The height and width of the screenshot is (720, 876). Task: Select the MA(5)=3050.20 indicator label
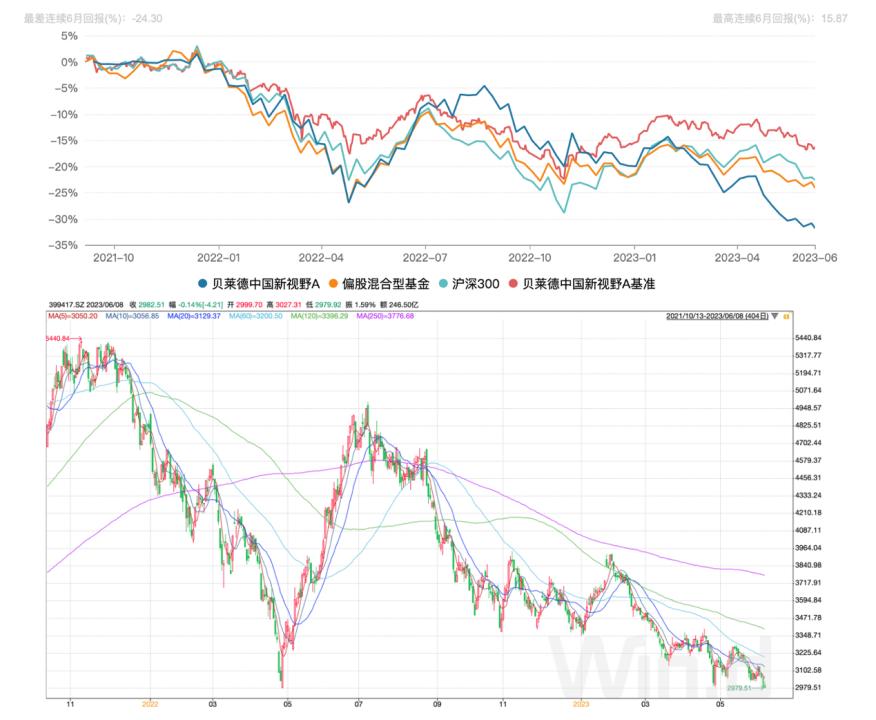click(x=73, y=316)
